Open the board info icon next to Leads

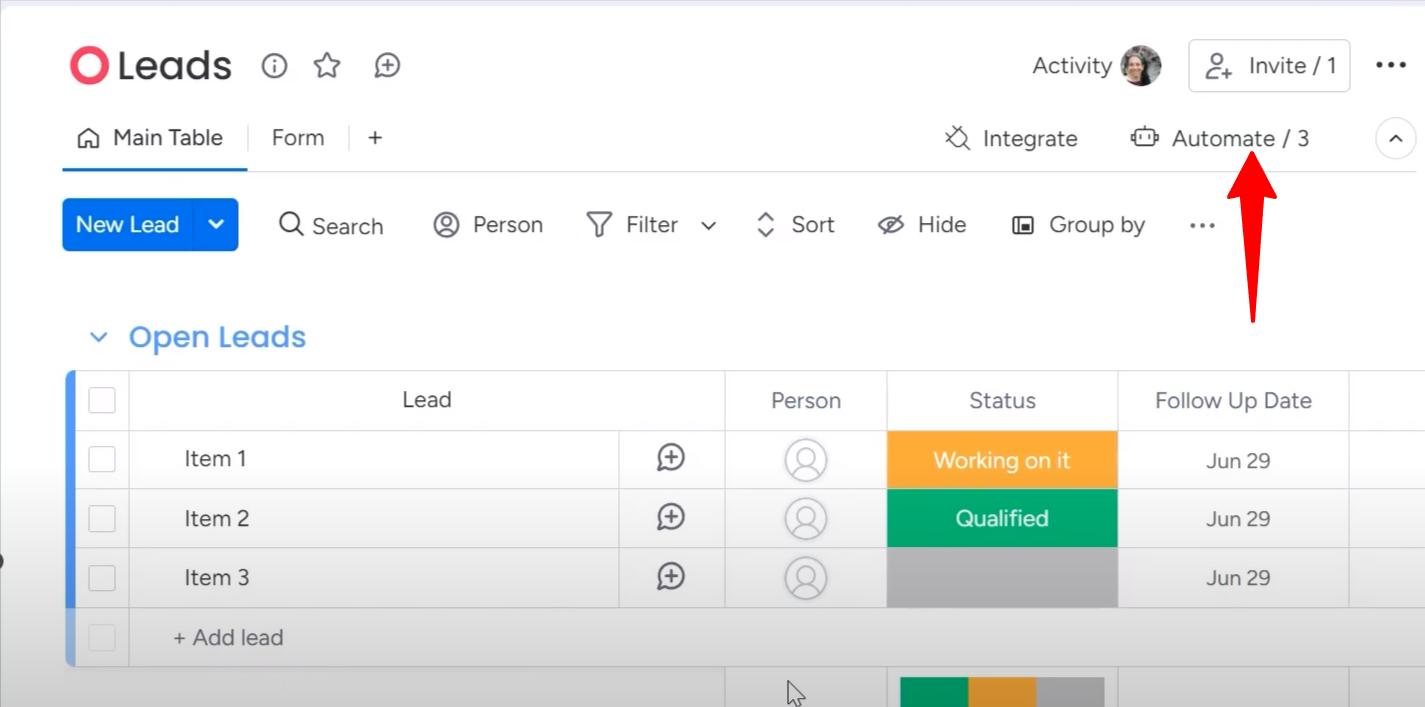274,65
